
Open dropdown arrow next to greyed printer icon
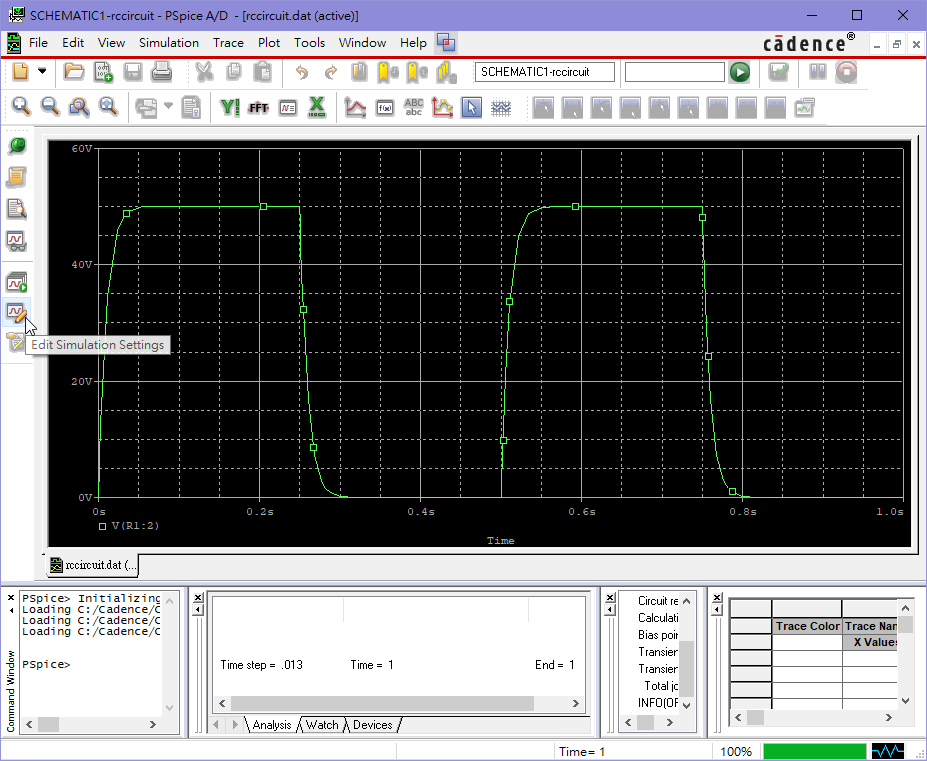[x=168, y=106]
